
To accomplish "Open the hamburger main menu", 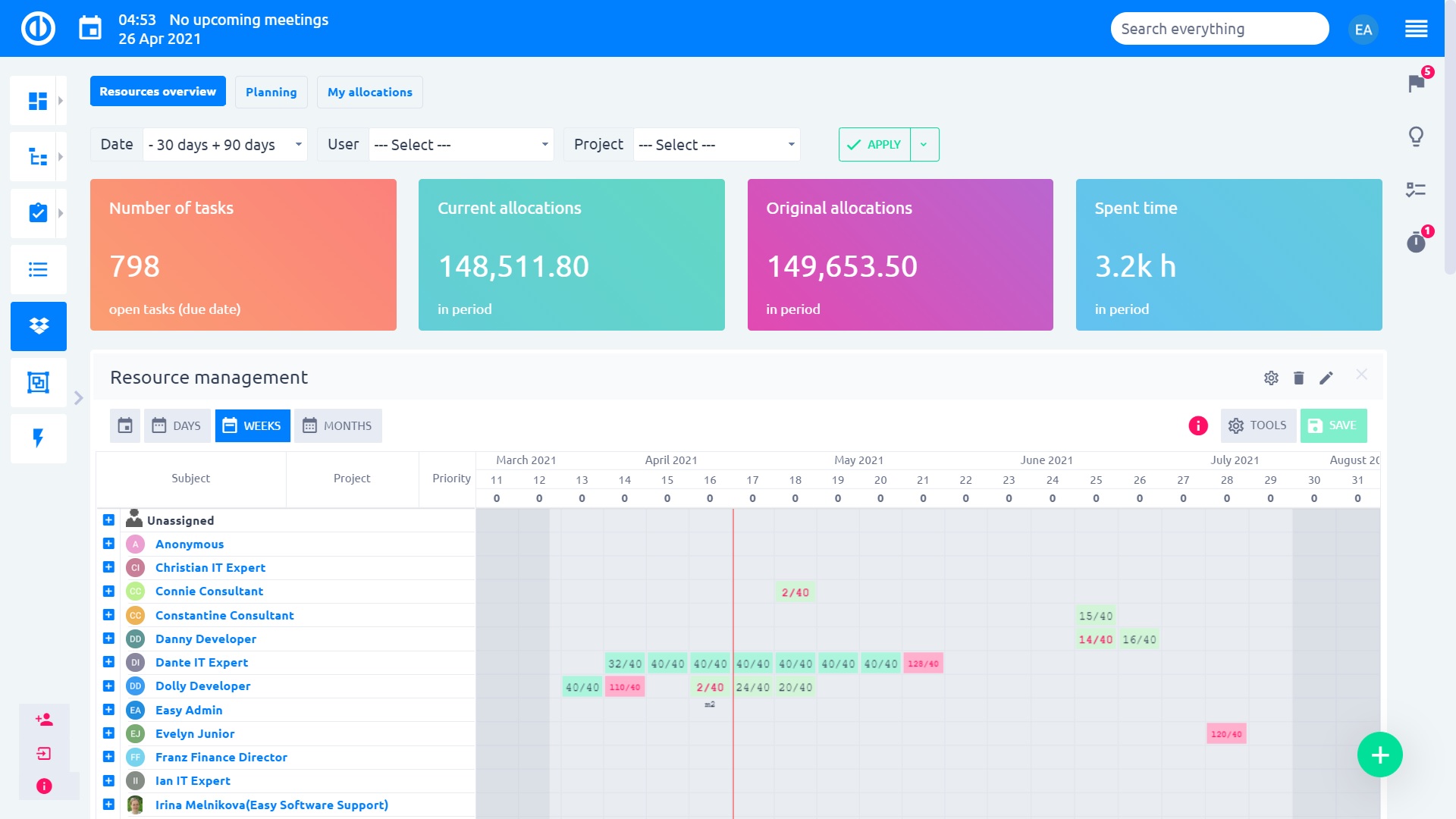I will (1416, 30).
